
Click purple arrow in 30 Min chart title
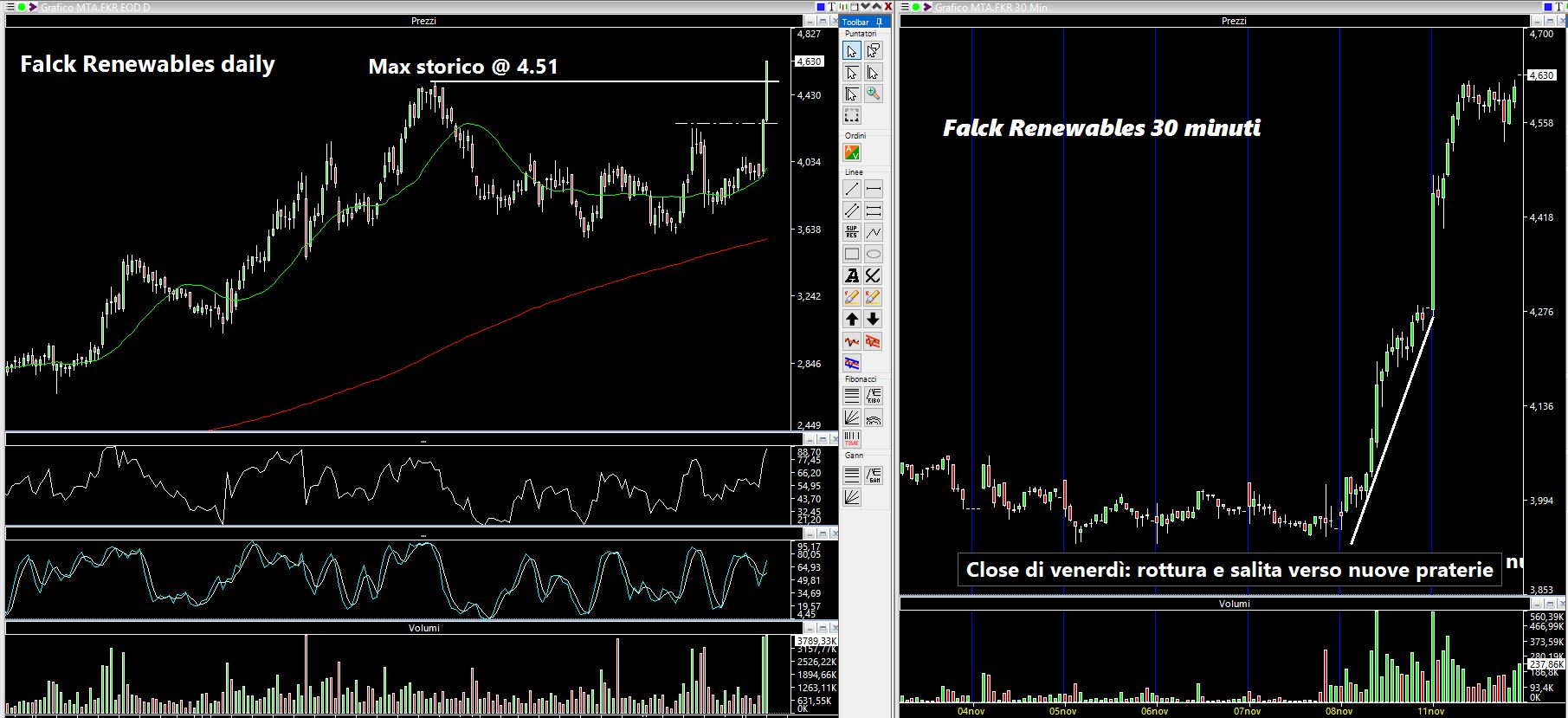(927, 7)
